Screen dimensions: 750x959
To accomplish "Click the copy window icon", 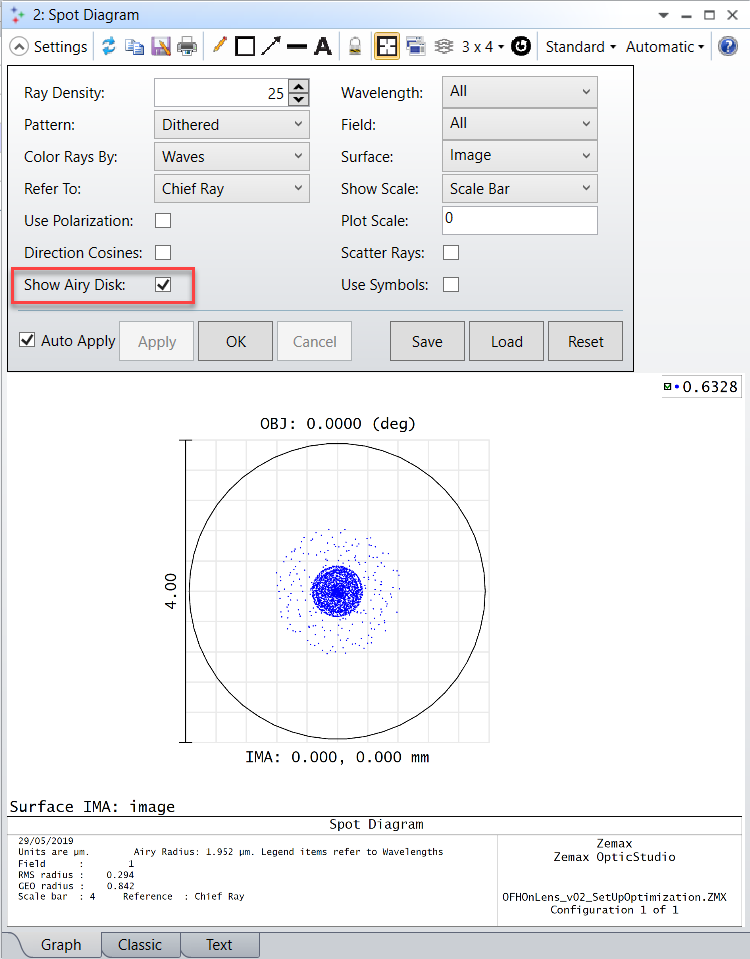I will [135, 46].
